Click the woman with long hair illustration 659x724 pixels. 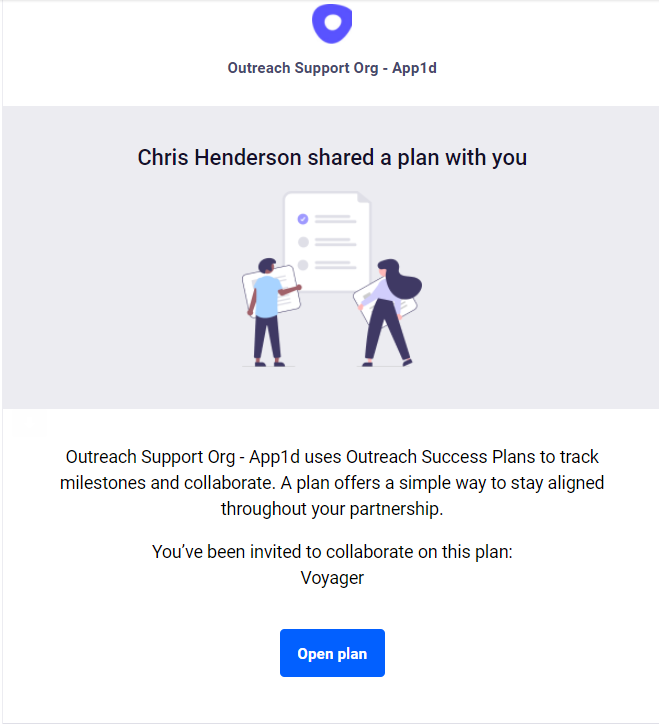(390, 313)
